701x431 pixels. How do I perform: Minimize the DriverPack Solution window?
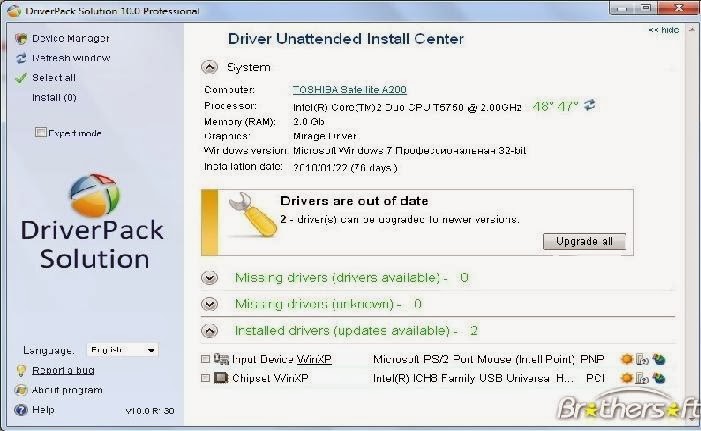pyautogui.click(x=622, y=8)
